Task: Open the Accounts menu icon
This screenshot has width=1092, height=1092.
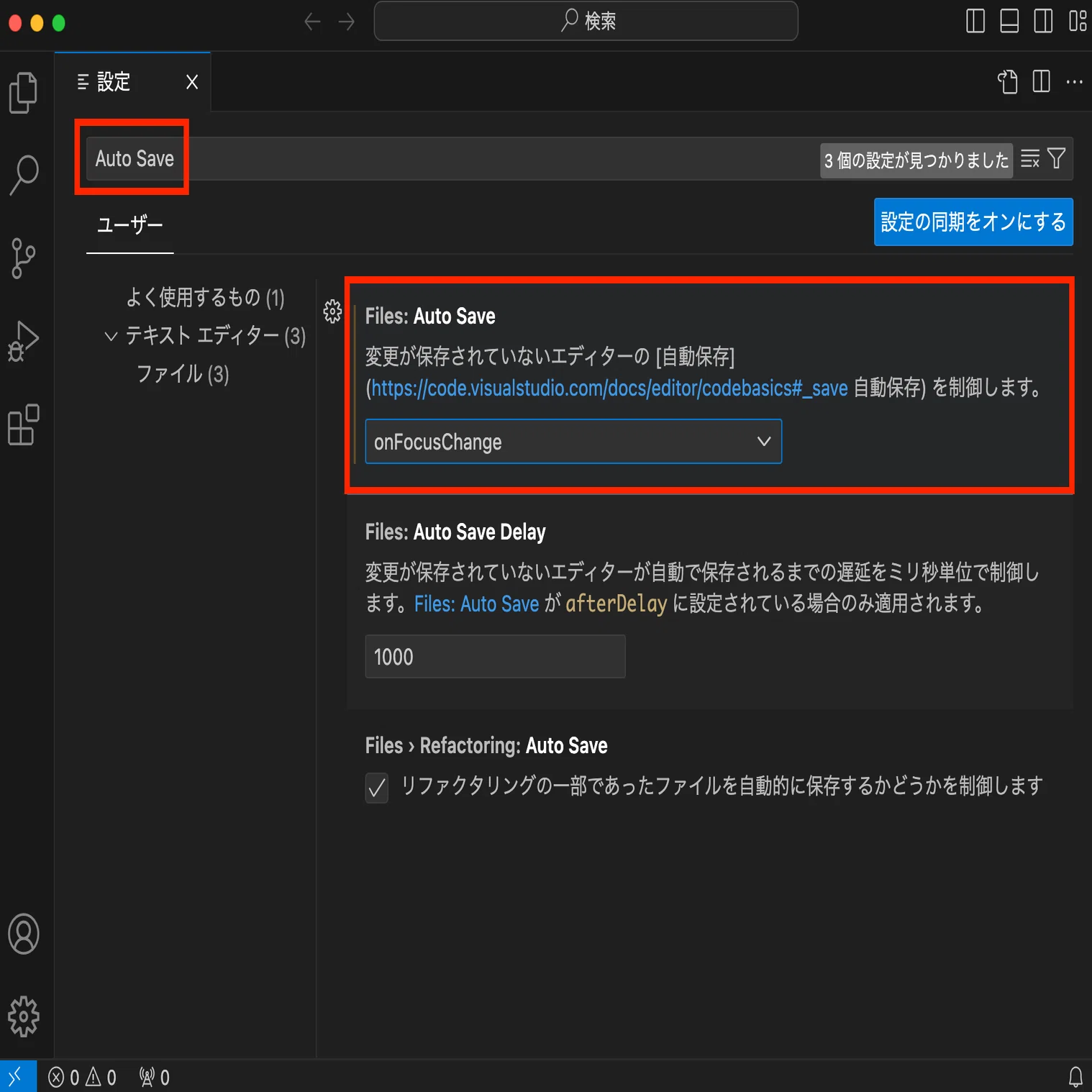Action: coord(24,934)
